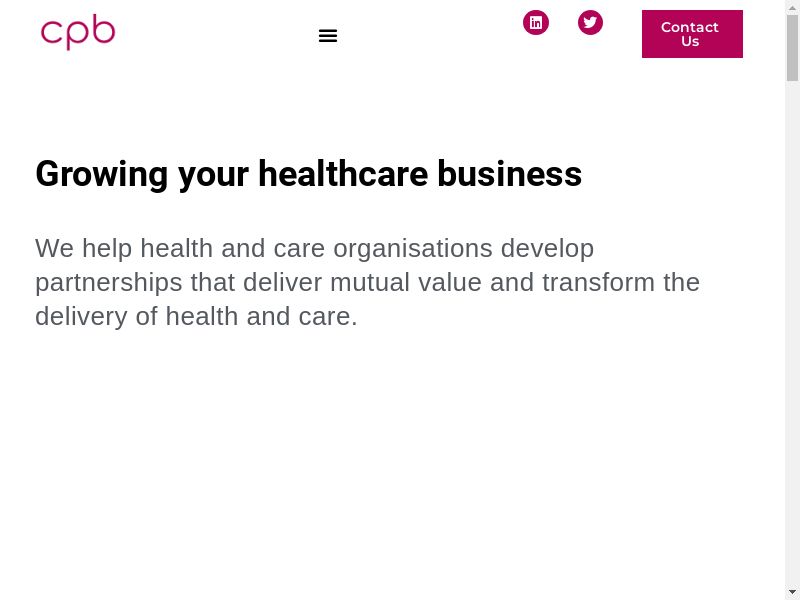Click the word 'develop' in the paragraph
The width and height of the screenshot is (800, 600).
[547, 248]
